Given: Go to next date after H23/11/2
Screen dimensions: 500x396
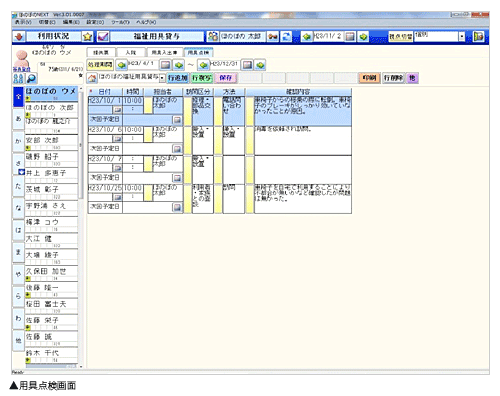Looking at the screenshot, I should (363, 36).
